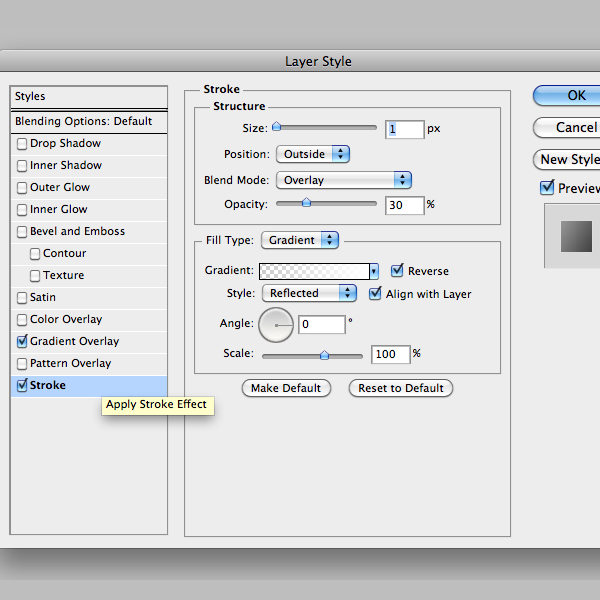600x600 pixels.
Task: Open Color Overlay settings by its label
Action: [x=66, y=320]
